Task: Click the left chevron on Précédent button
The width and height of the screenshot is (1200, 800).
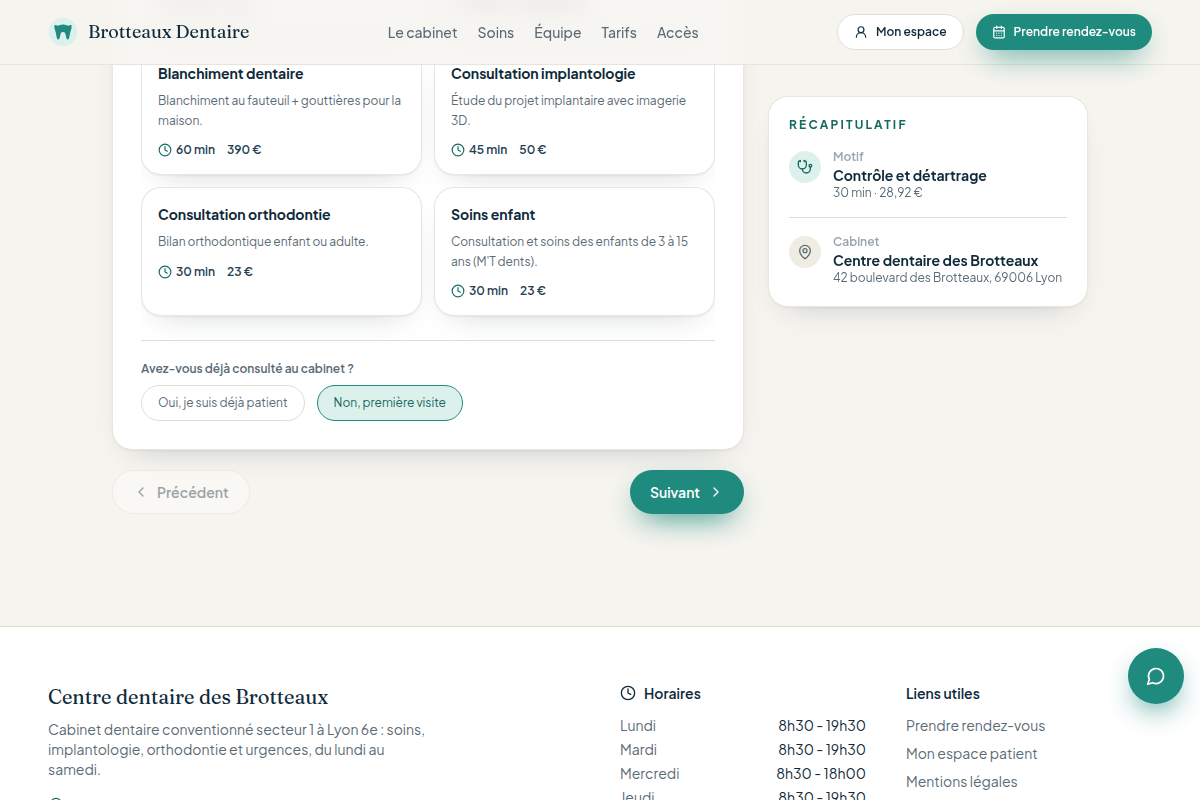Action: pyautogui.click(x=141, y=492)
